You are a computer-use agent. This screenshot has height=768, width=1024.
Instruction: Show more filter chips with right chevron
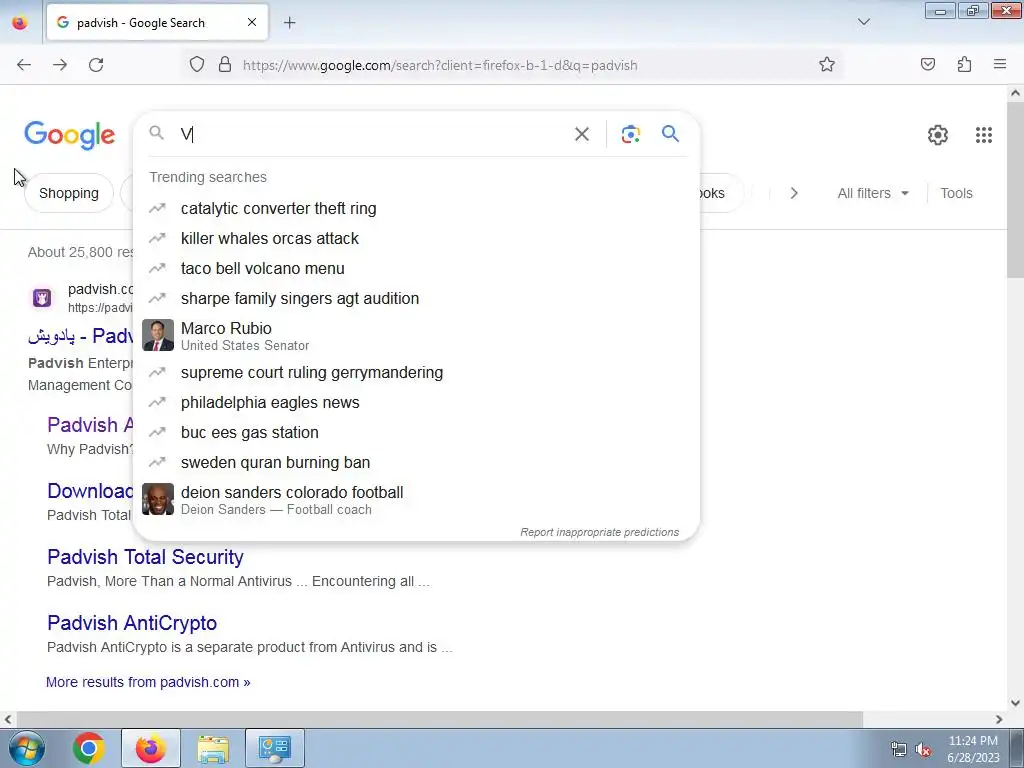click(794, 193)
